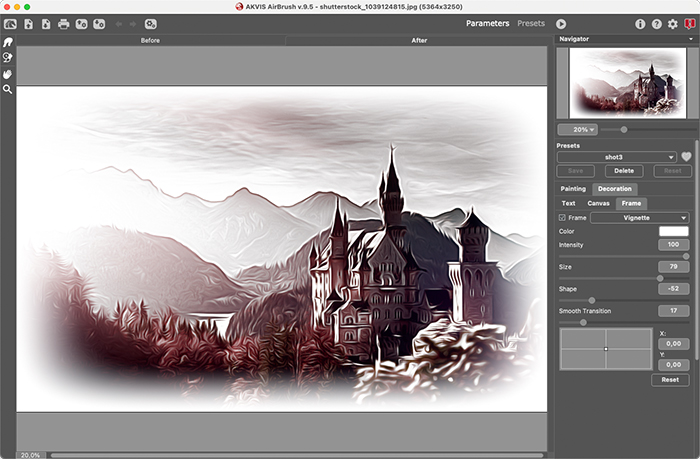Switch to the Canvas tab
This screenshot has width=700, height=459.
pos(598,203)
